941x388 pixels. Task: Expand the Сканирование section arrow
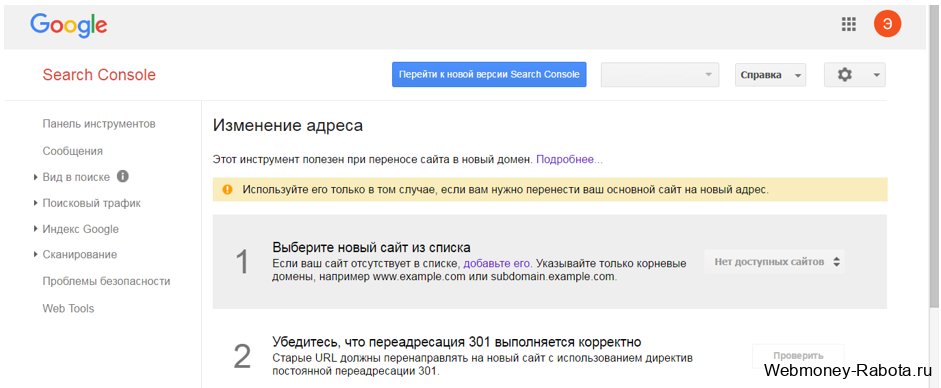[36, 255]
